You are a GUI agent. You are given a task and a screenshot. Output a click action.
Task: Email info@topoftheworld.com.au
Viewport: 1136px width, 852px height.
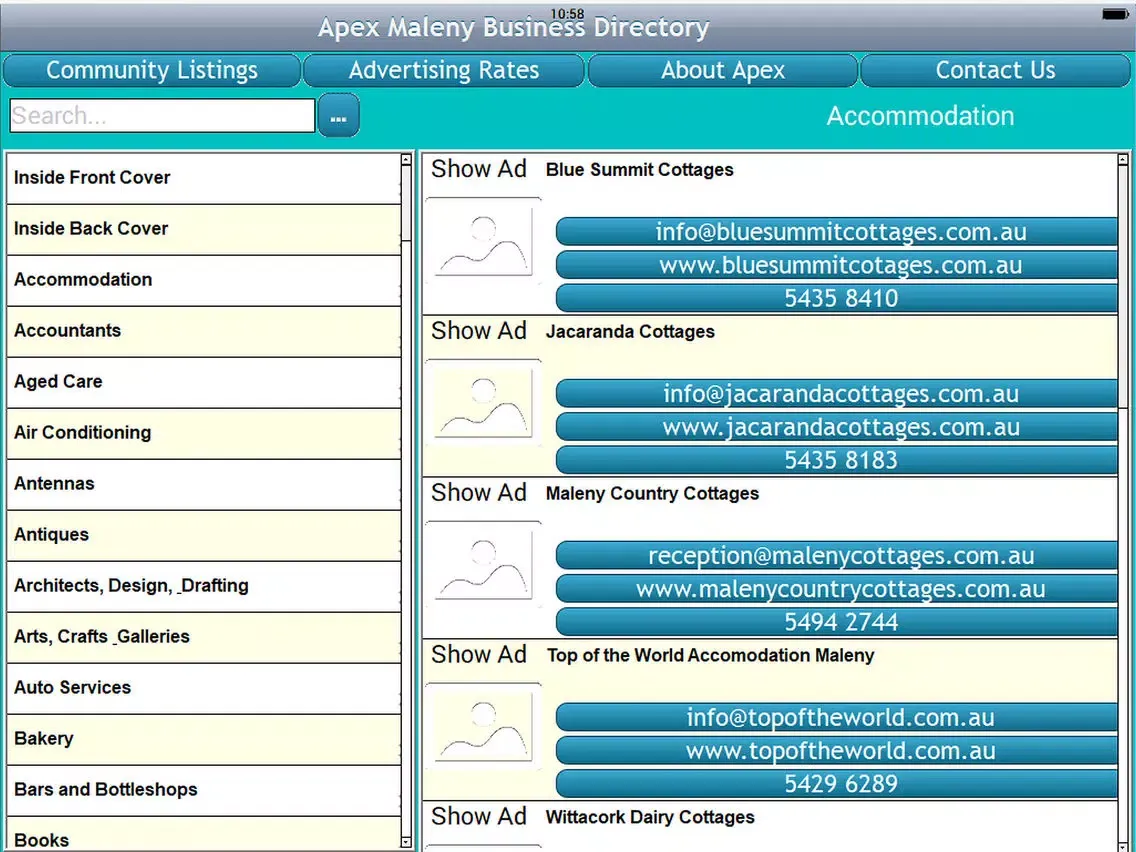pos(837,717)
